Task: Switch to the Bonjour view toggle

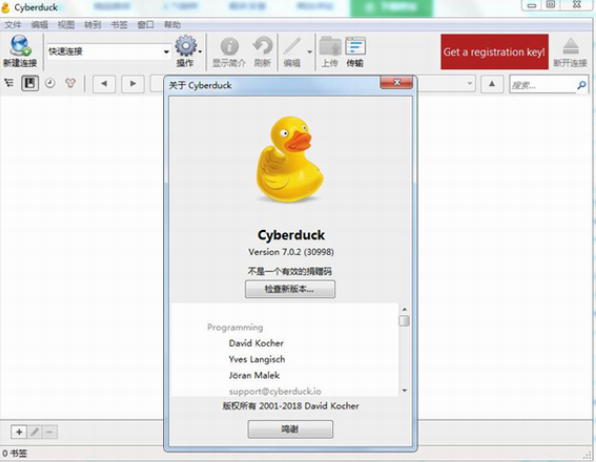Action: click(x=70, y=83)
